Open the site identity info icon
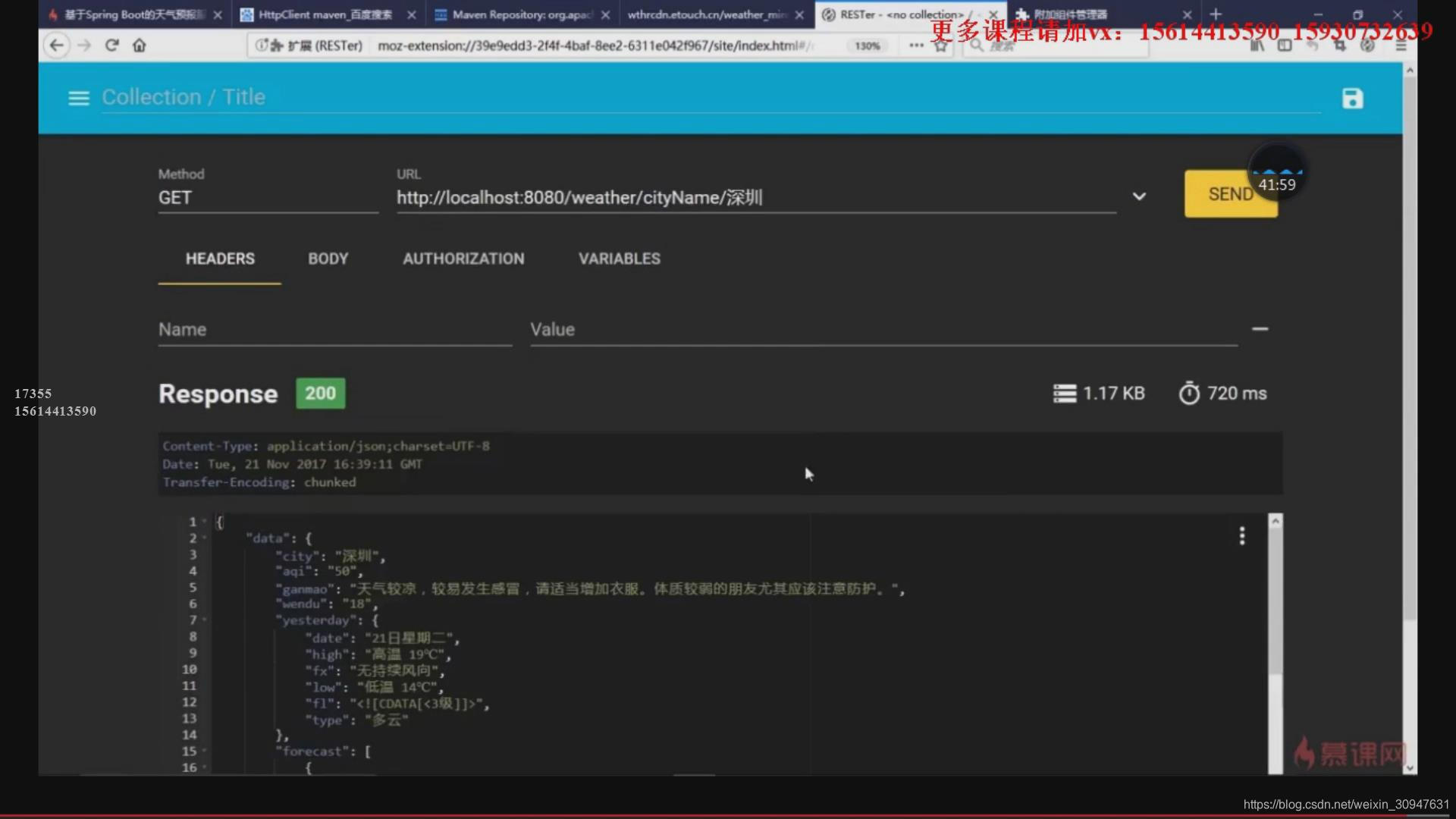Image resolution: width=1456 pixels, height=819 pixels. pyautogui.click(x=261, y=45)
